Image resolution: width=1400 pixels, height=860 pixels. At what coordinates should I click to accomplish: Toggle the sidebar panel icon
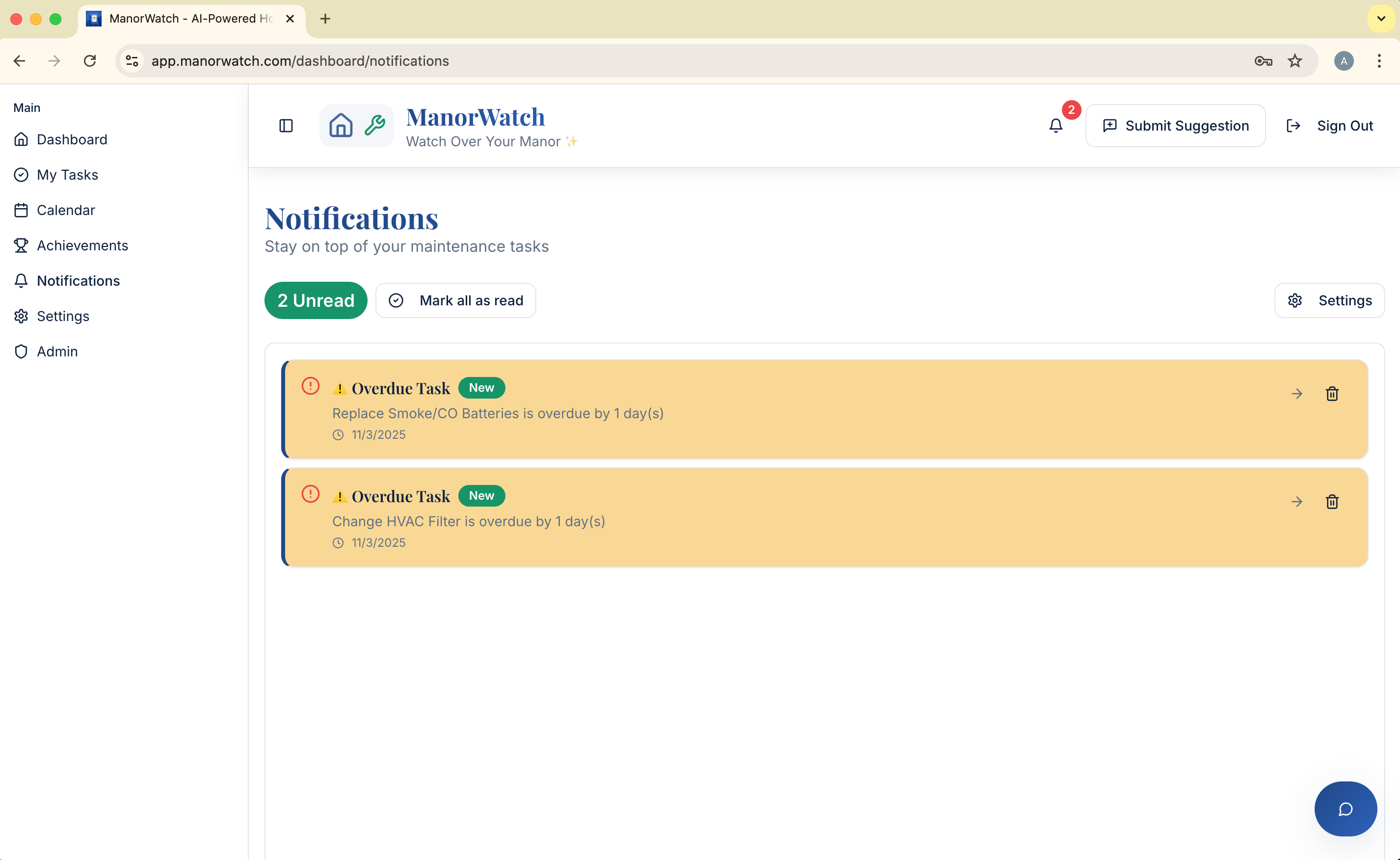pos(286,126)
